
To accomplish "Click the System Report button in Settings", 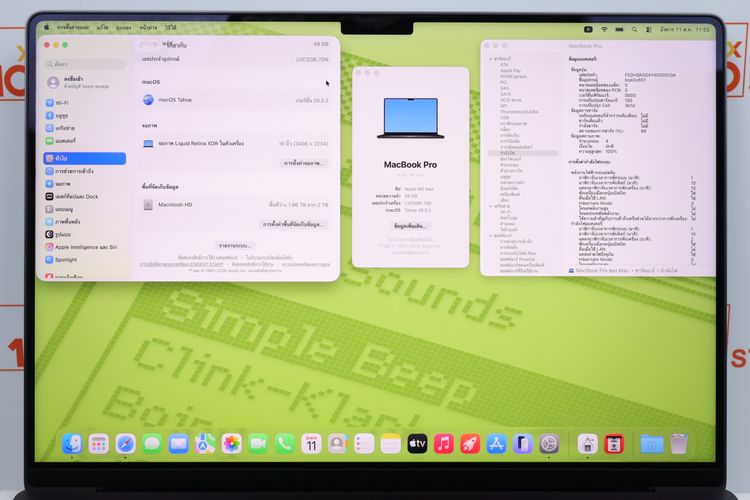I will [x=235, y=245].
